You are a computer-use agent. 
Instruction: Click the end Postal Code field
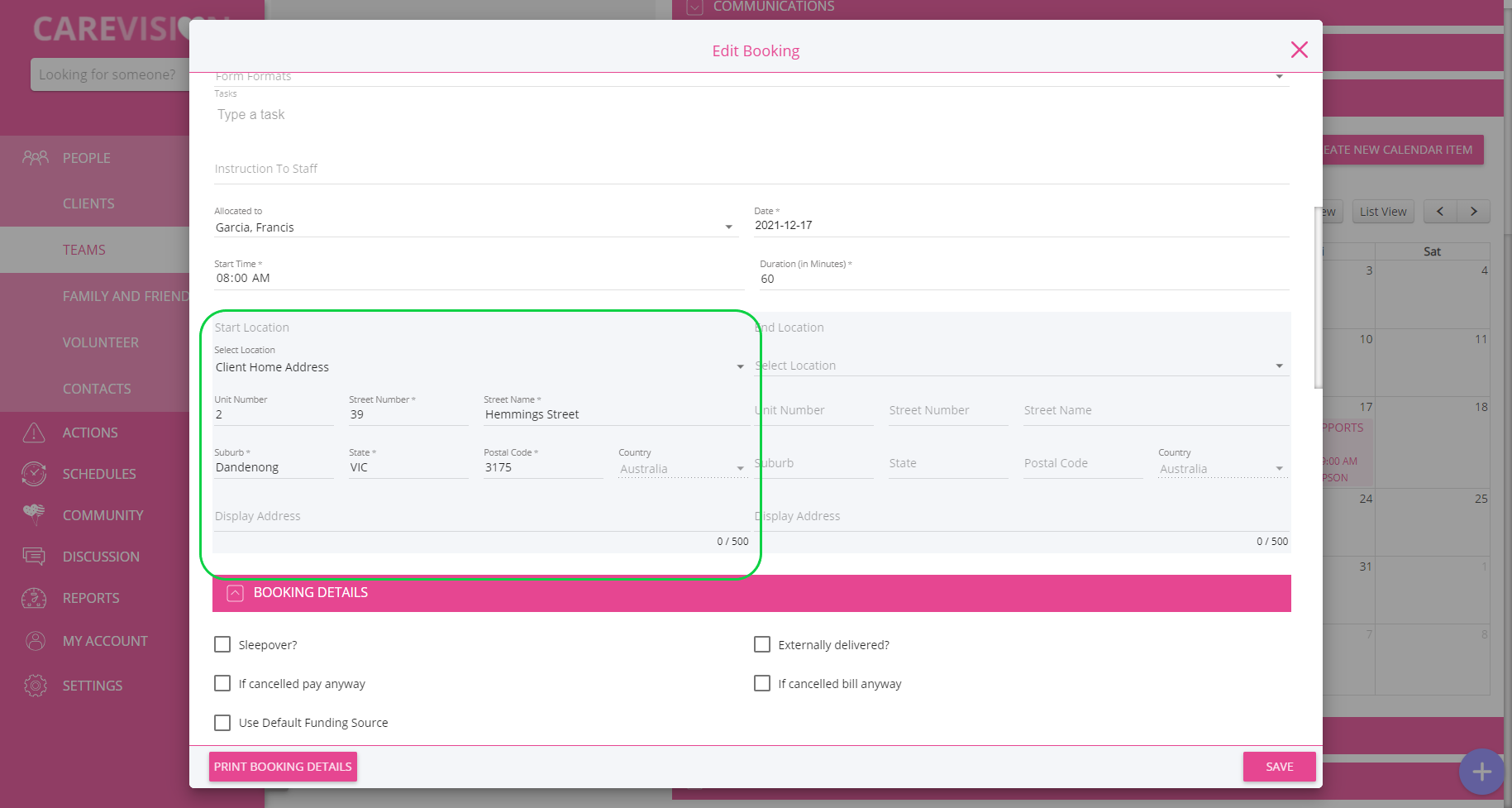1083,464
